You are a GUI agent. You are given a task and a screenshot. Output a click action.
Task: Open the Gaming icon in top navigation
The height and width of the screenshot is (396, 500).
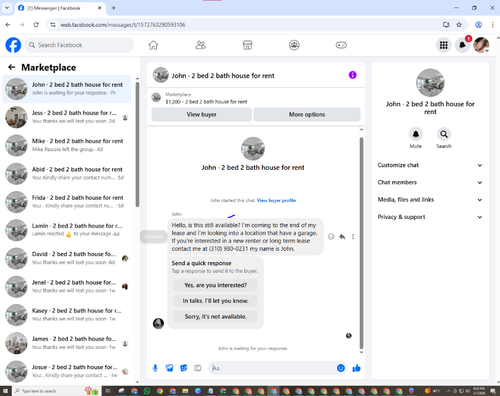tap(341, 45)
